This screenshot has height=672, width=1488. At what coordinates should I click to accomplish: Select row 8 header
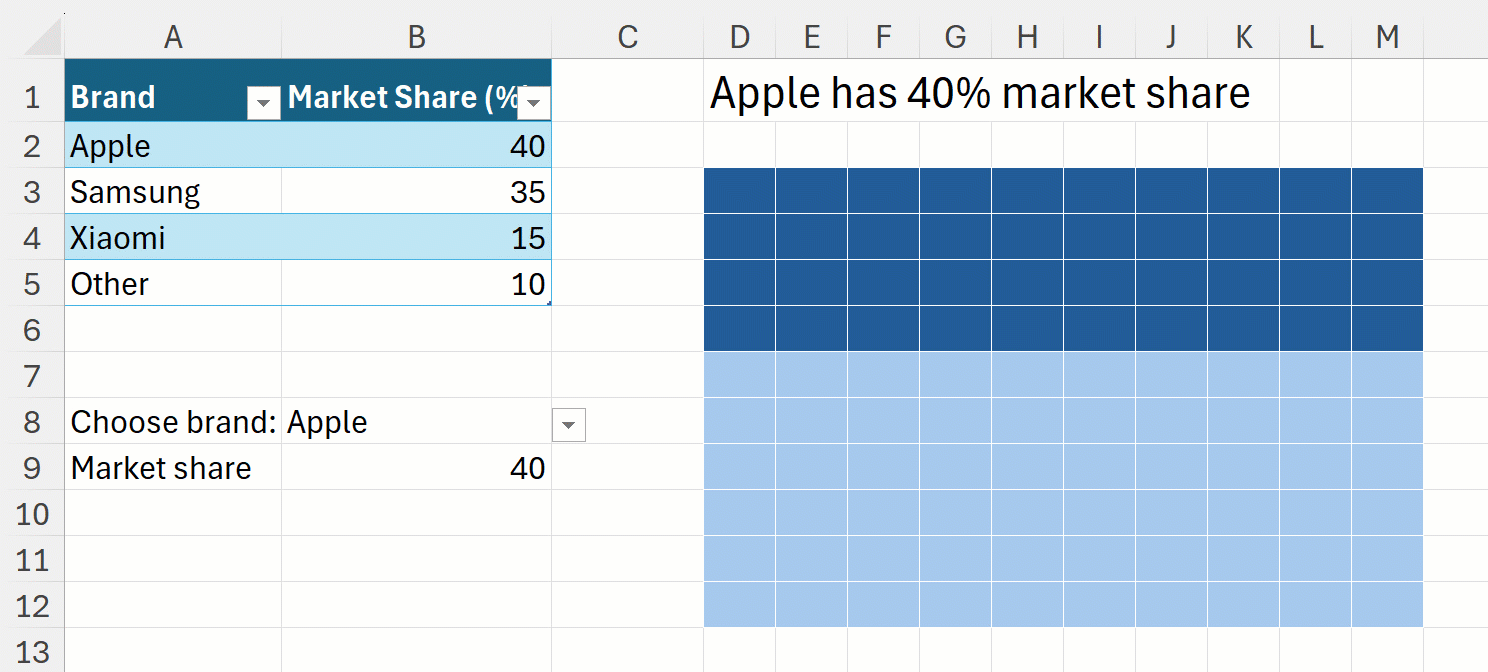32,422
